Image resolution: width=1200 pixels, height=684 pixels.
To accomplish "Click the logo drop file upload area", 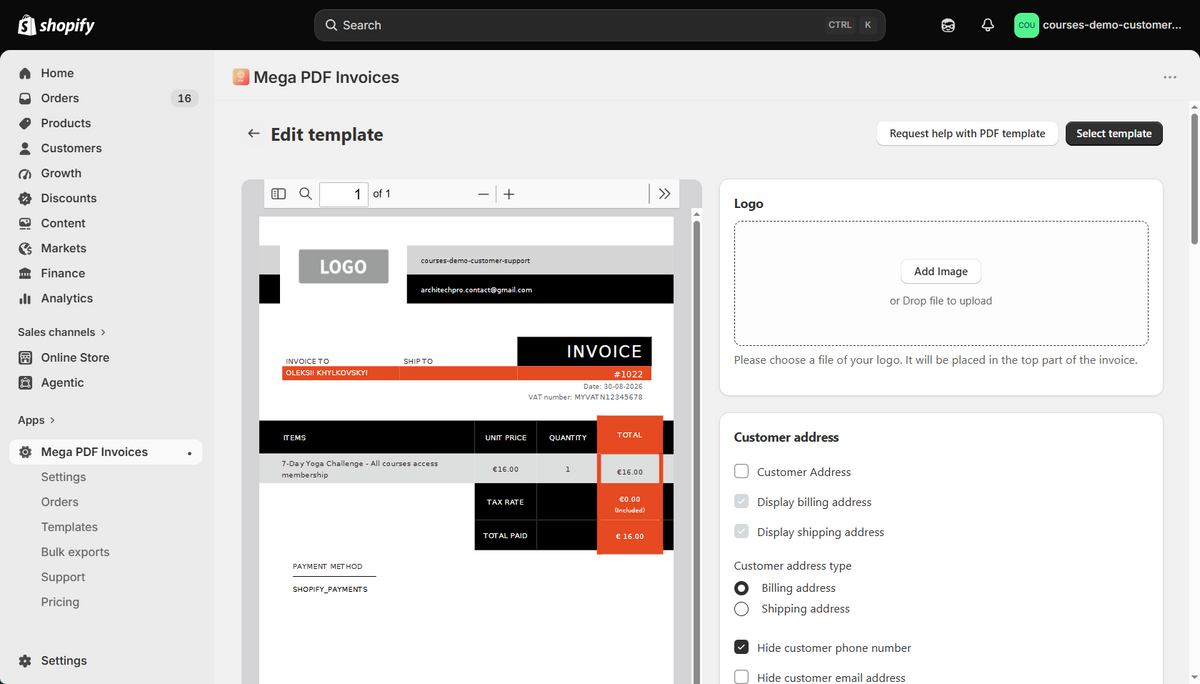I will point(941,283).
